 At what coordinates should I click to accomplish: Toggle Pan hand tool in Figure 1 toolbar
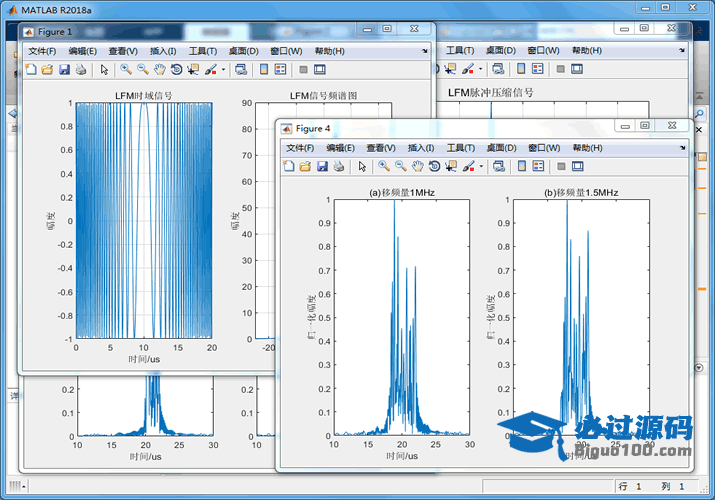click(160, 70)
